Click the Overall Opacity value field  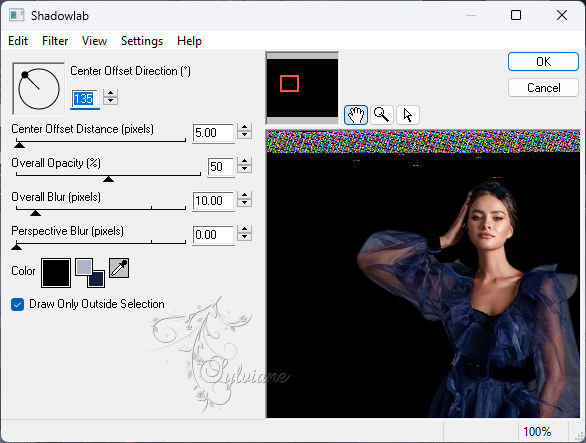(x=220, y=167)
